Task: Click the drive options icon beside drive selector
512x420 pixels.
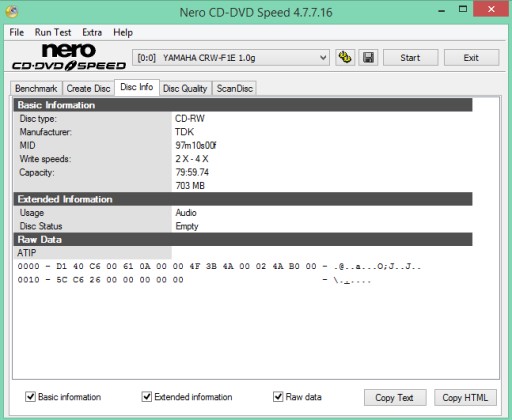Action: click(345, 58)
